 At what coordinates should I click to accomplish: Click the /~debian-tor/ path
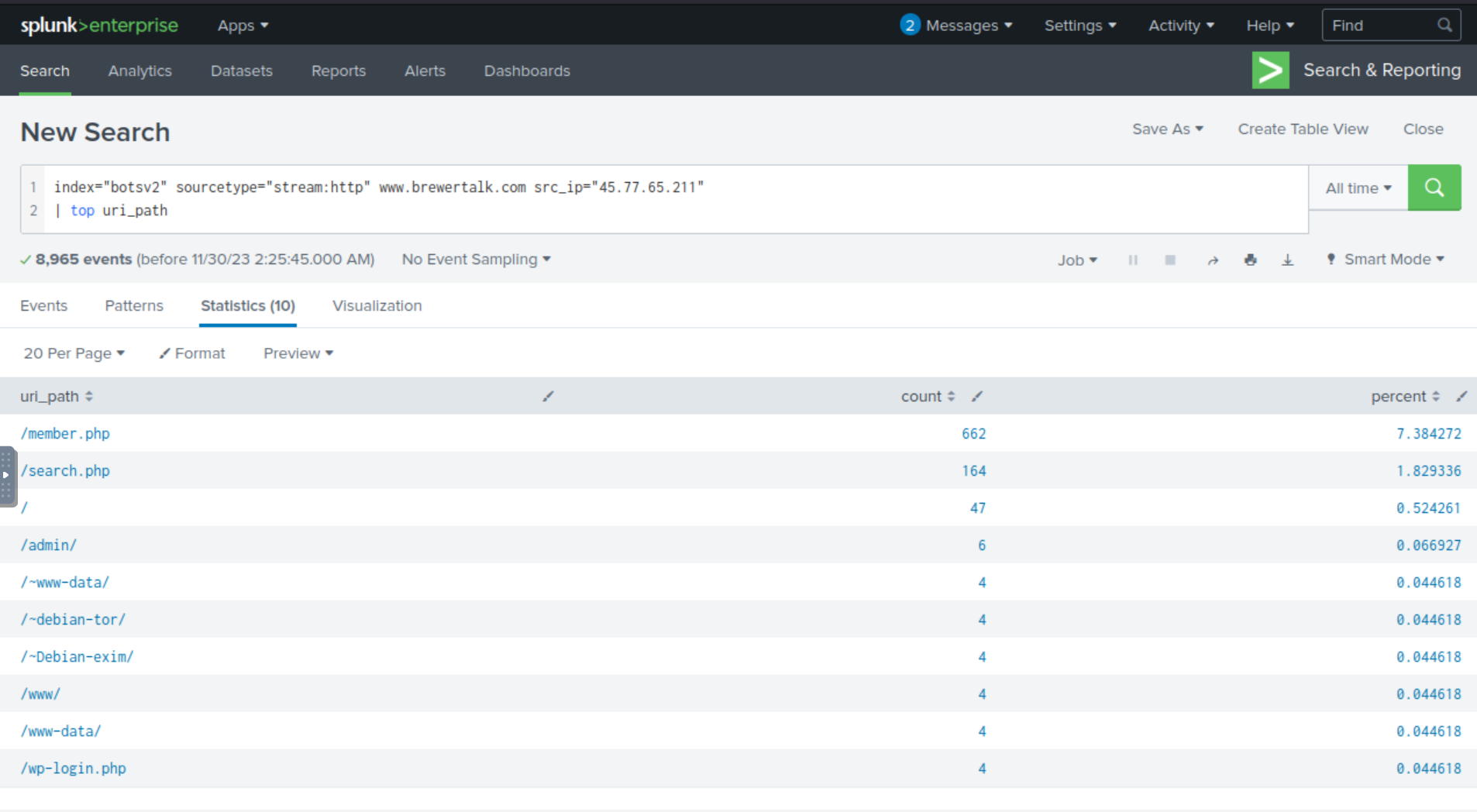[73, 620]
